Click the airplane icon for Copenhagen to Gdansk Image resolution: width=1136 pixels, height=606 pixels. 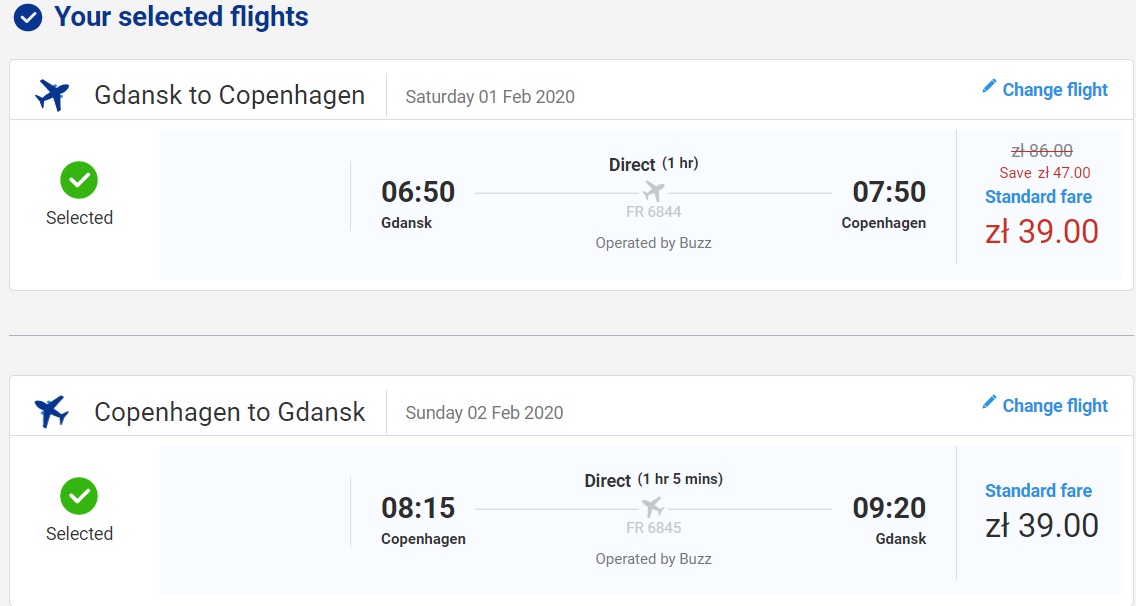coord(52,411)
